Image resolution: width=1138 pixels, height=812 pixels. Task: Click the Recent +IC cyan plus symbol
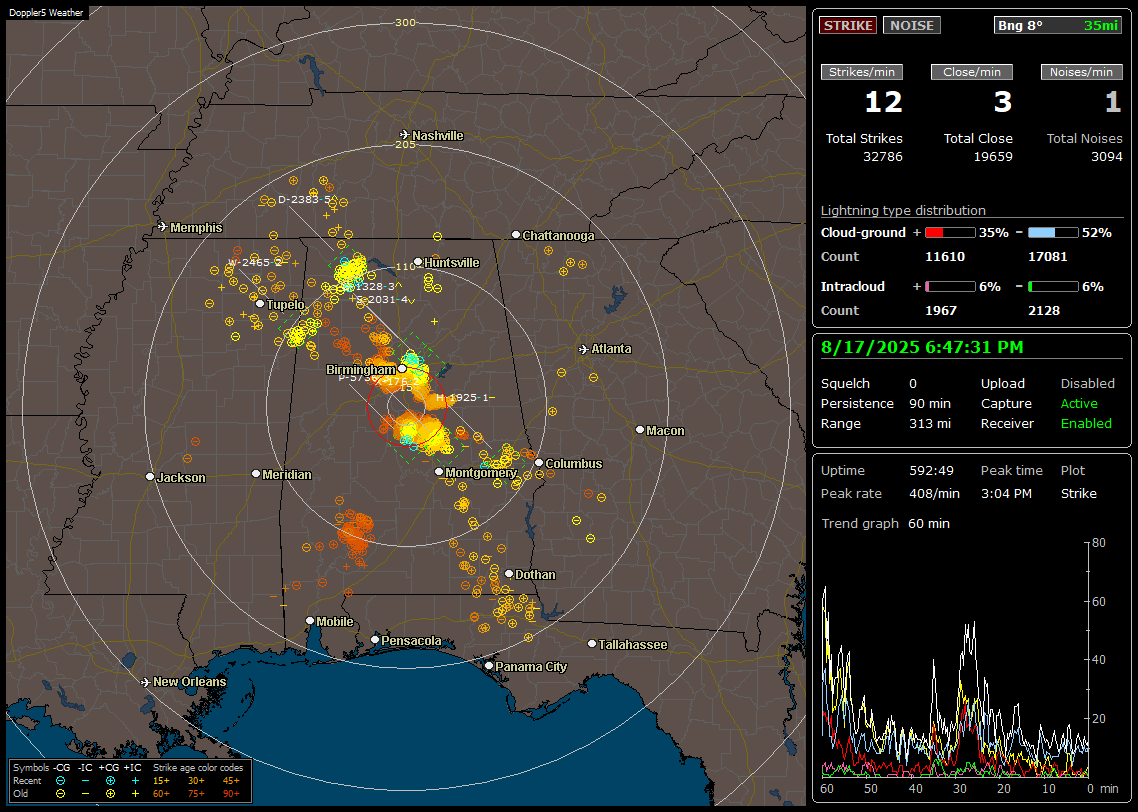135,781
